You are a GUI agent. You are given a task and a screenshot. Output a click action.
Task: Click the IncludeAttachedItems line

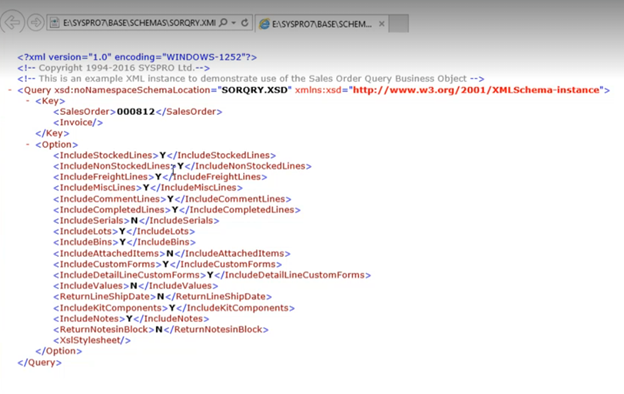[x=172, y=253]
